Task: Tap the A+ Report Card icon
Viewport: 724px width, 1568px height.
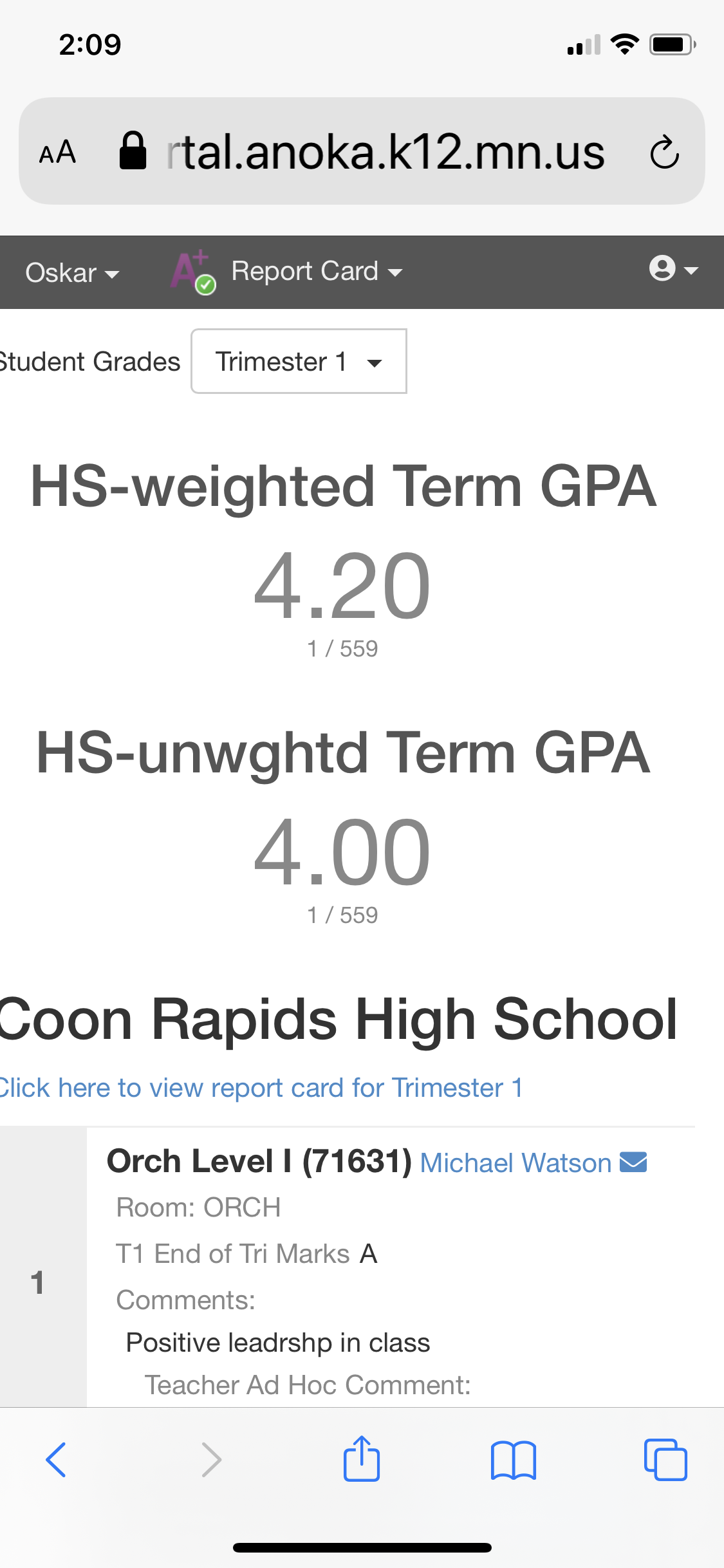Action: click(x=192, y=272)
